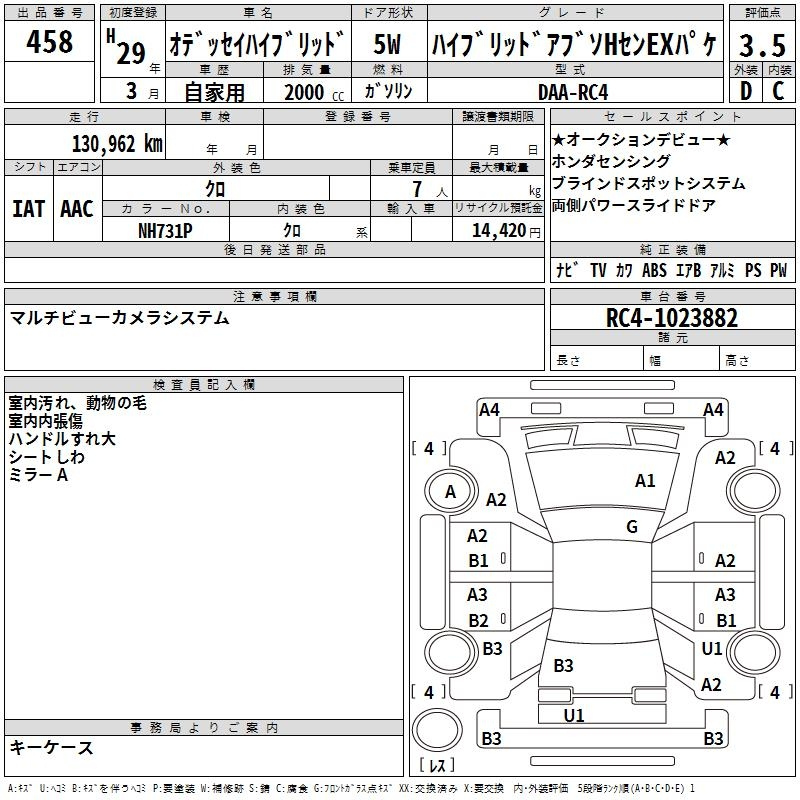Screen dimensions: 800x800
Task: Click equipment item PS
Action: (753, 270)
